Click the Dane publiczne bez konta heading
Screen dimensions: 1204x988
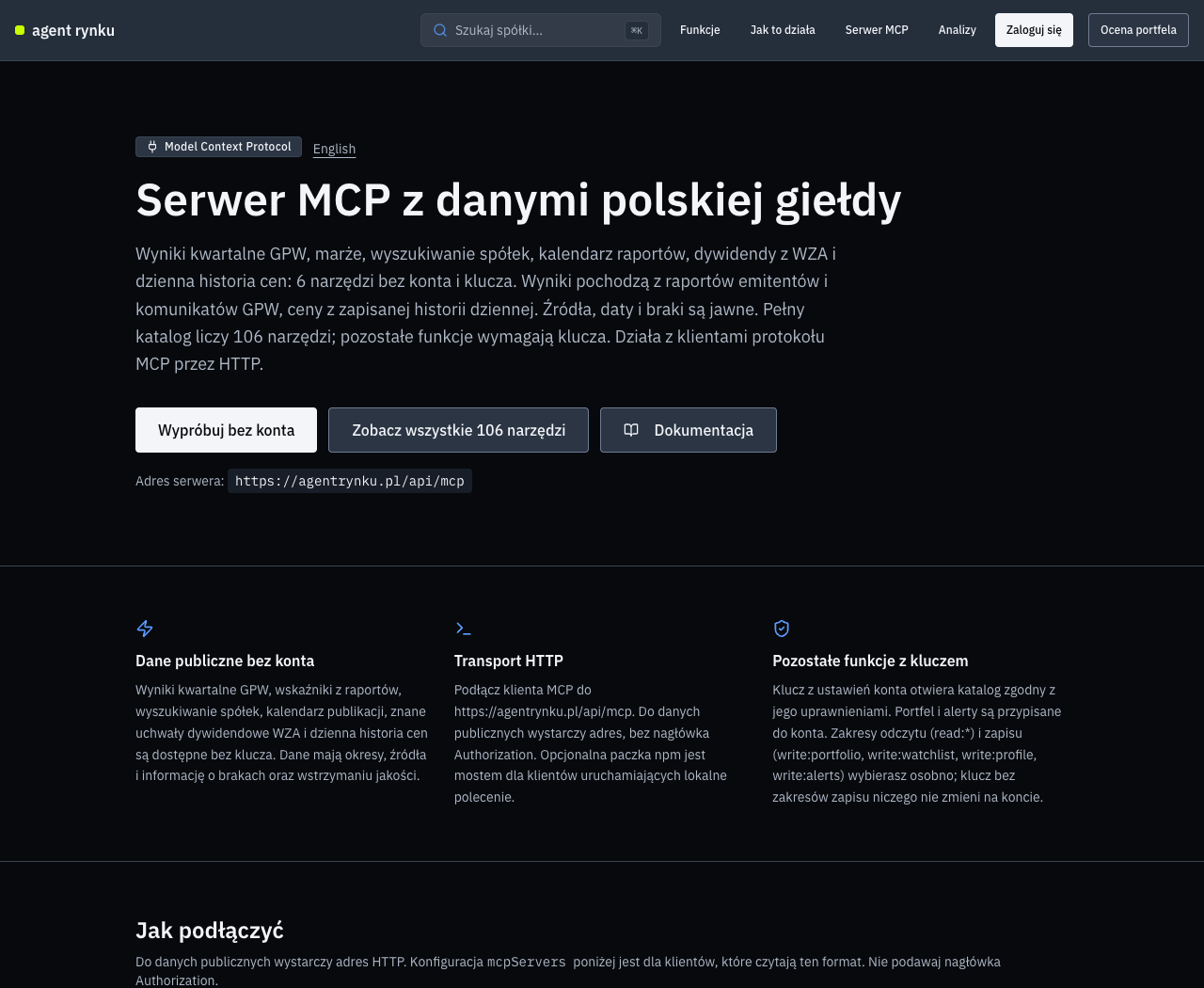click(x=225, y=661)
